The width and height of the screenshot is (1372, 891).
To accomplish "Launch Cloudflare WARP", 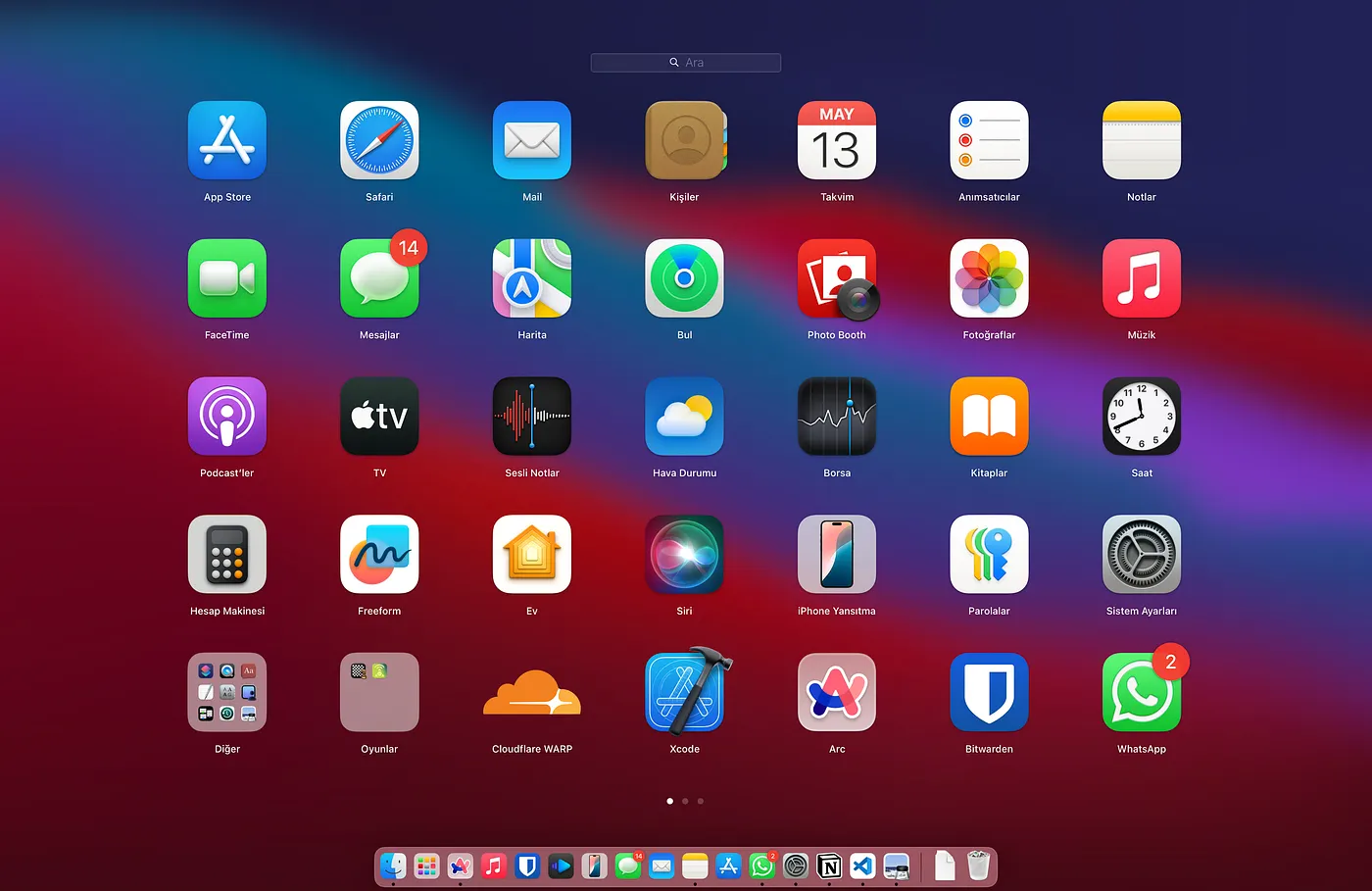I will point(532,692).
